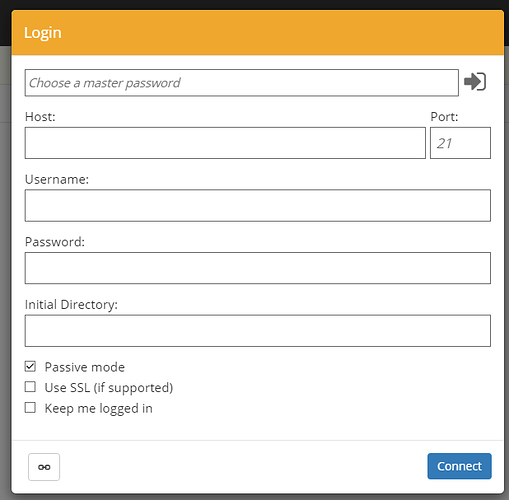Click the Connect button
Image resolution: width=509 pixels, height=500 pixels.
(x=459, y=466)
